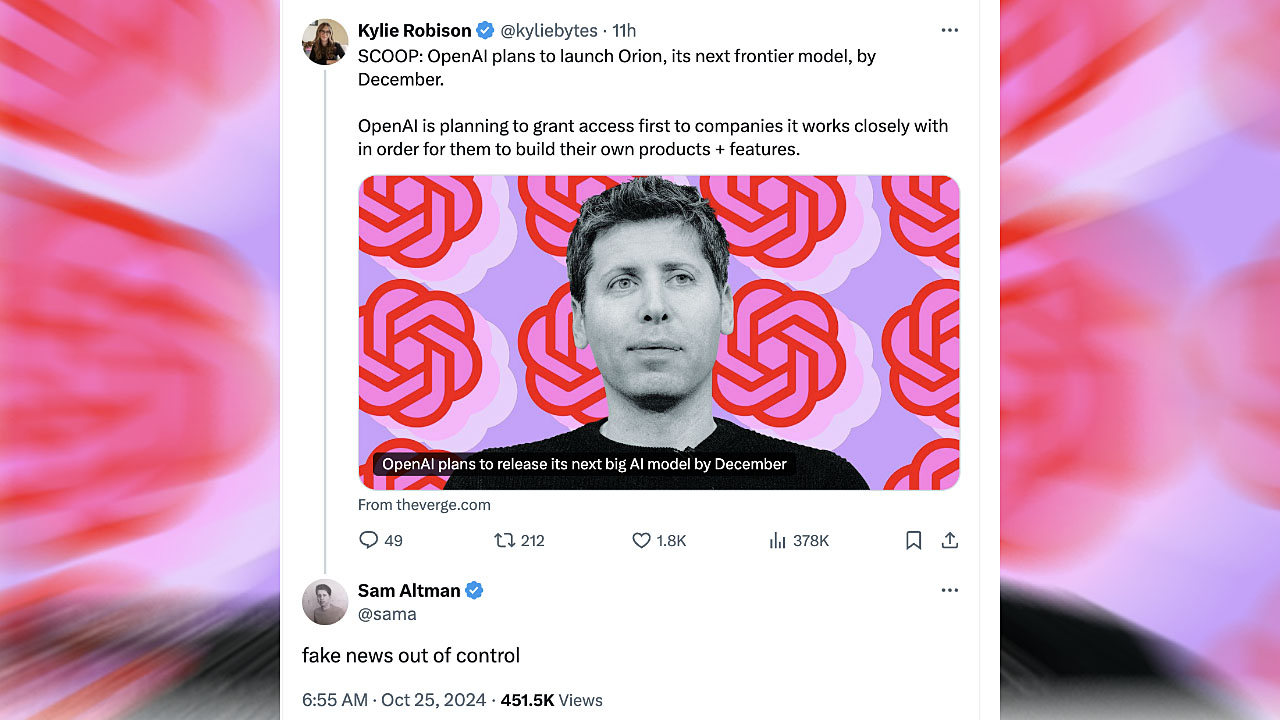
Task: Click the repost icon showing 212
Action: pos(505,540)
